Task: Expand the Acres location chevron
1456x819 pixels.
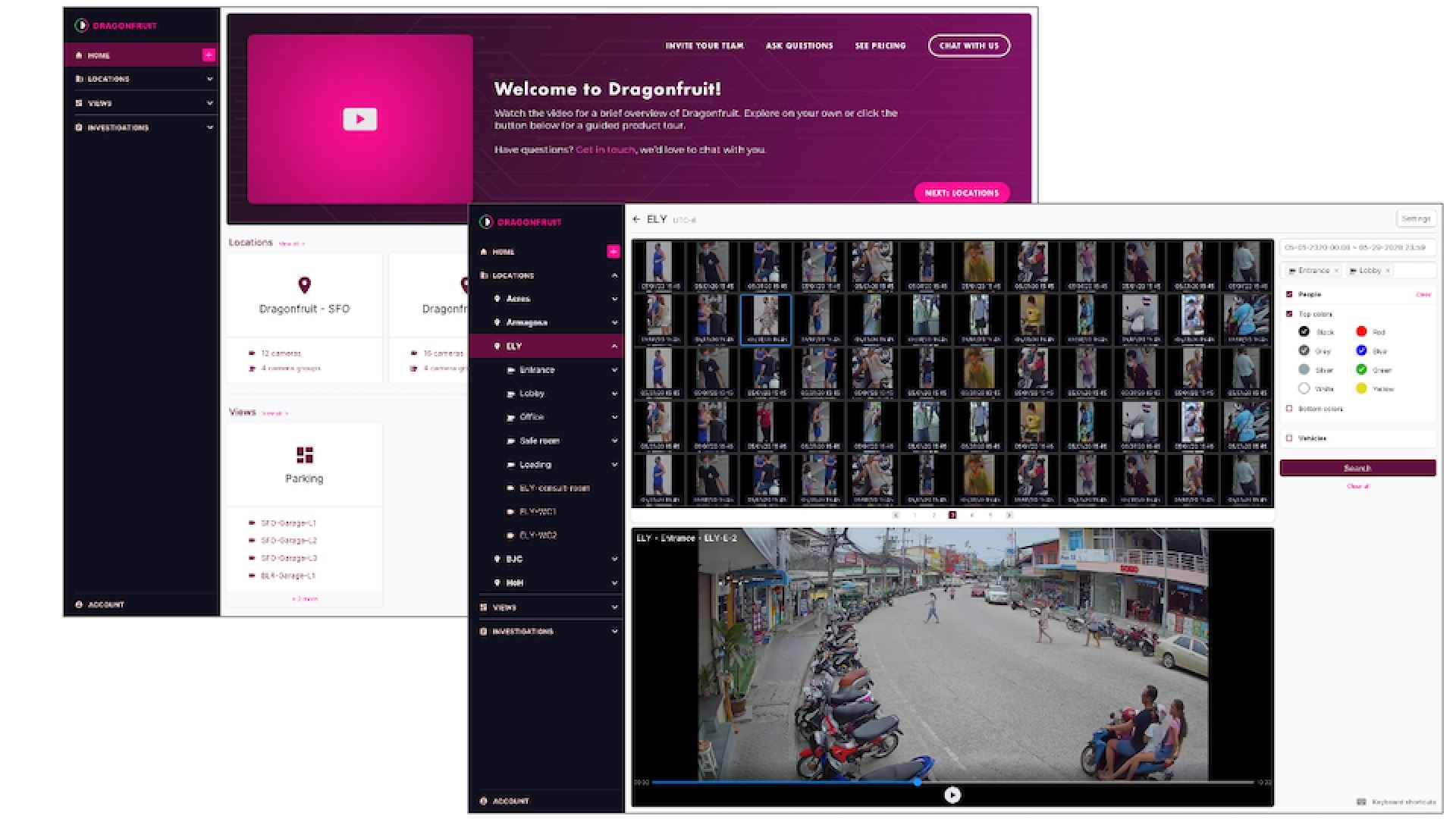Action: (614, 299)
